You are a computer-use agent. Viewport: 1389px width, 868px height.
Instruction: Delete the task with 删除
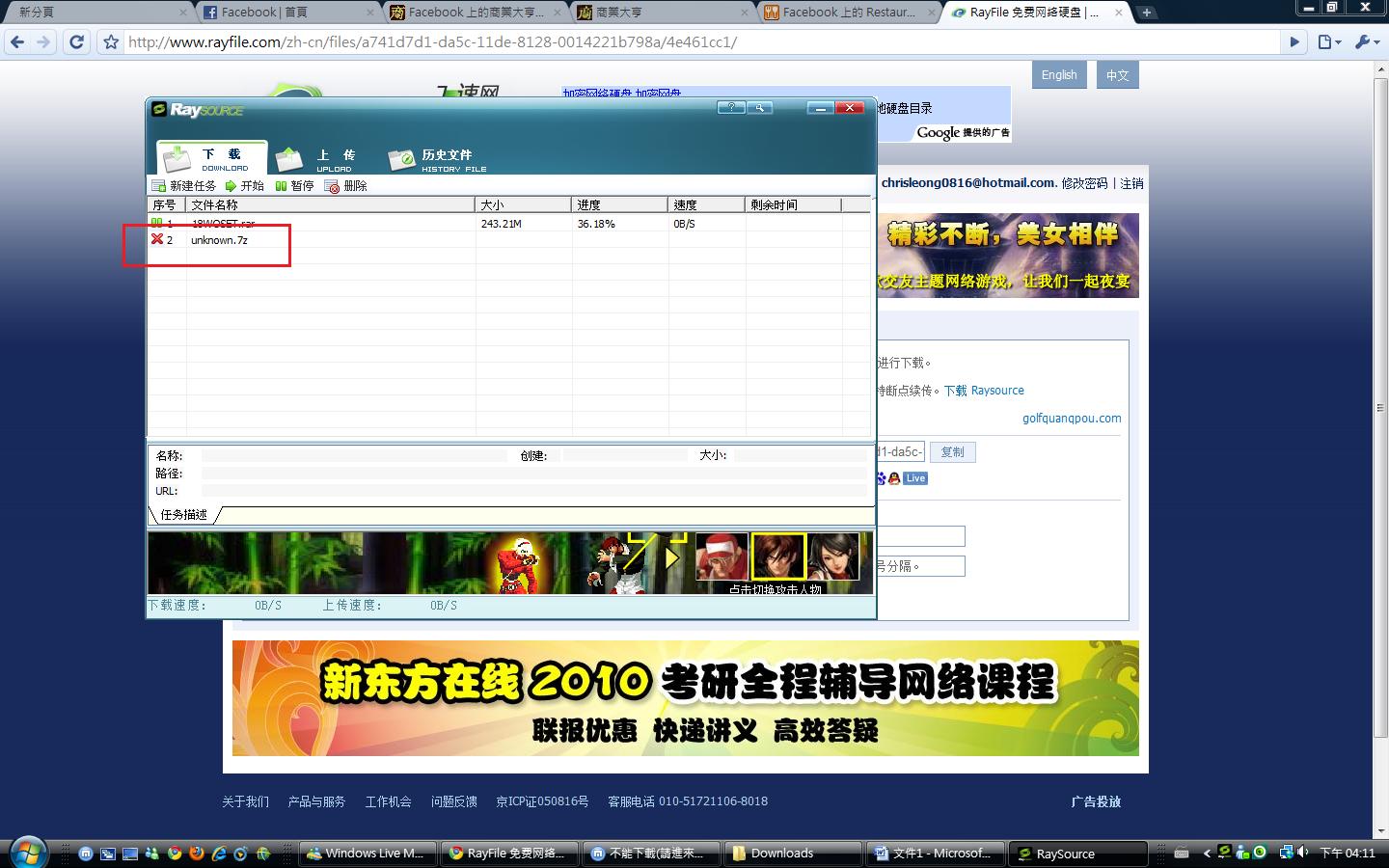point(346,186)
